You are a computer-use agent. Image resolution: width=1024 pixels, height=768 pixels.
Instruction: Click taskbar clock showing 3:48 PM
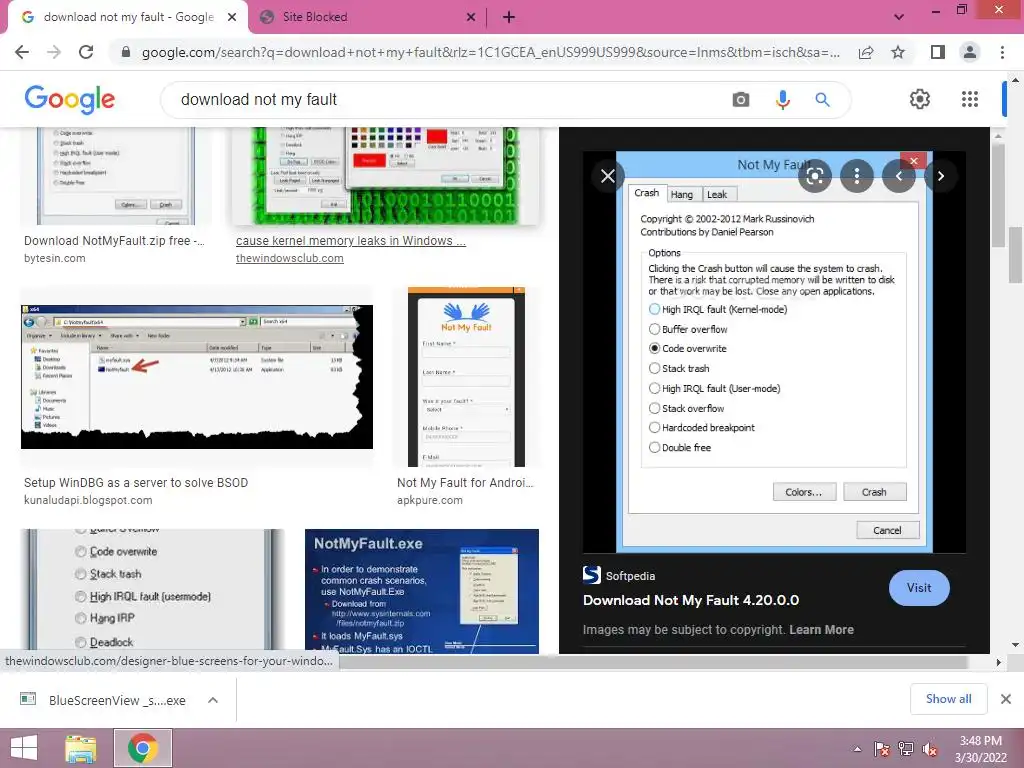980,749
